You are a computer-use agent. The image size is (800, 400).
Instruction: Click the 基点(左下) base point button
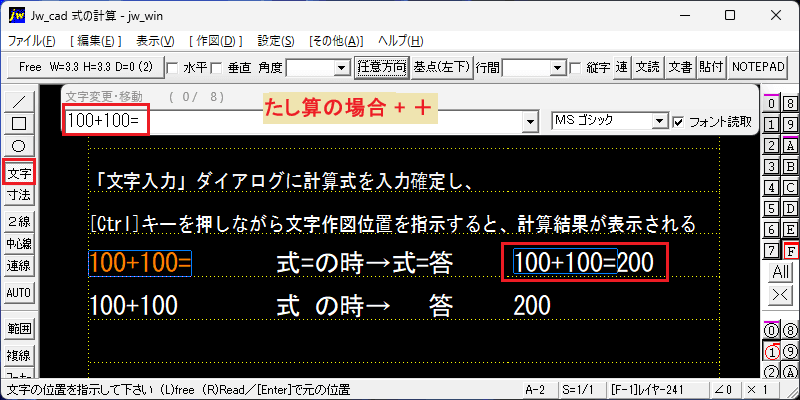[x=441, y=67]
